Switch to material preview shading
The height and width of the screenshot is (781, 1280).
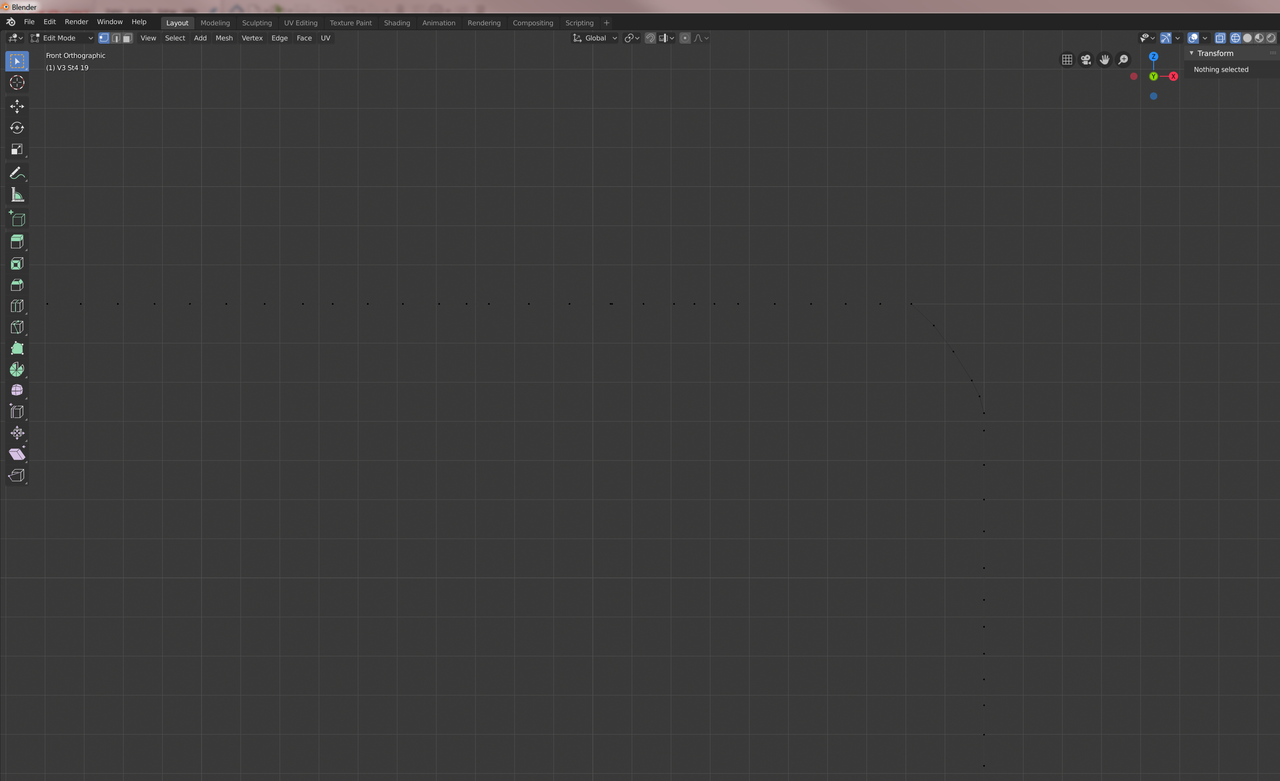[x=1259, y=38]
